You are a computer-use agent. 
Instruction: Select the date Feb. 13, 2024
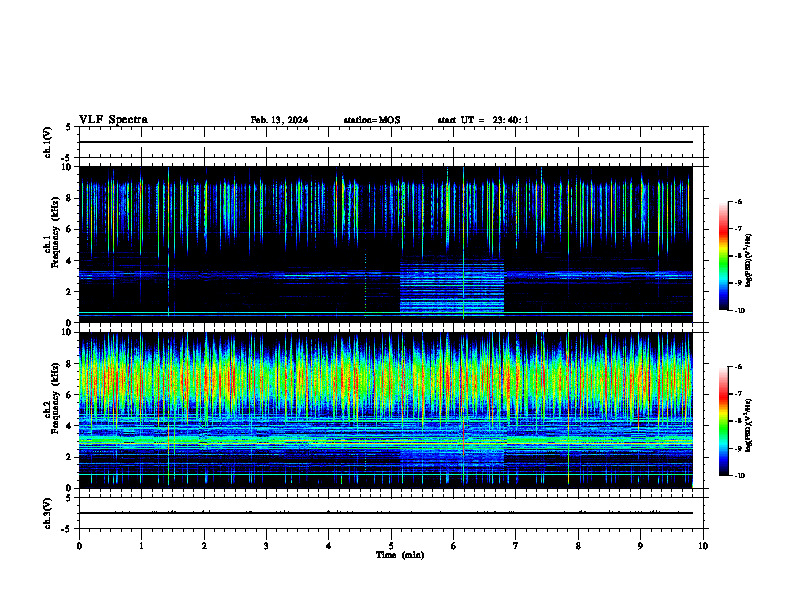[x=279, y=120]
